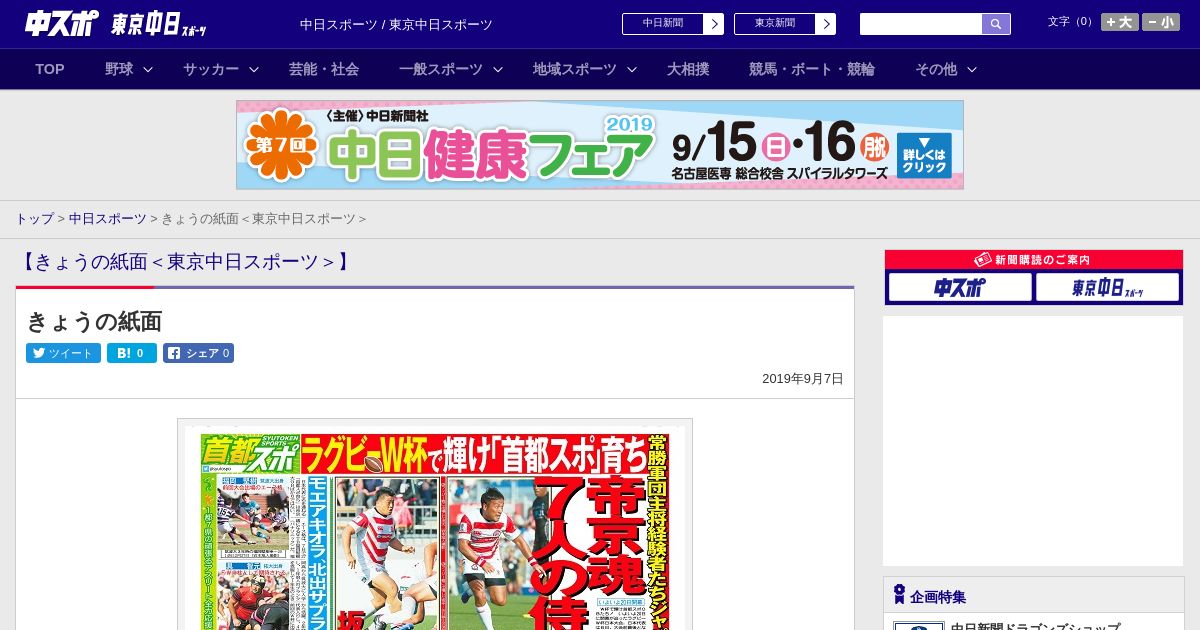Expand the その他 dropdown chevron
This screenshot has height=630, width=1200.
click(x=972, y=69)
